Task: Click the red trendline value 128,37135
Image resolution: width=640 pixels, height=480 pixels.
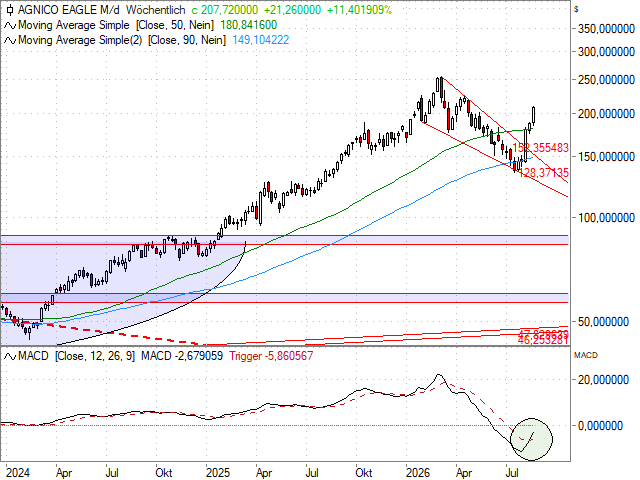Action: (544, 173)
